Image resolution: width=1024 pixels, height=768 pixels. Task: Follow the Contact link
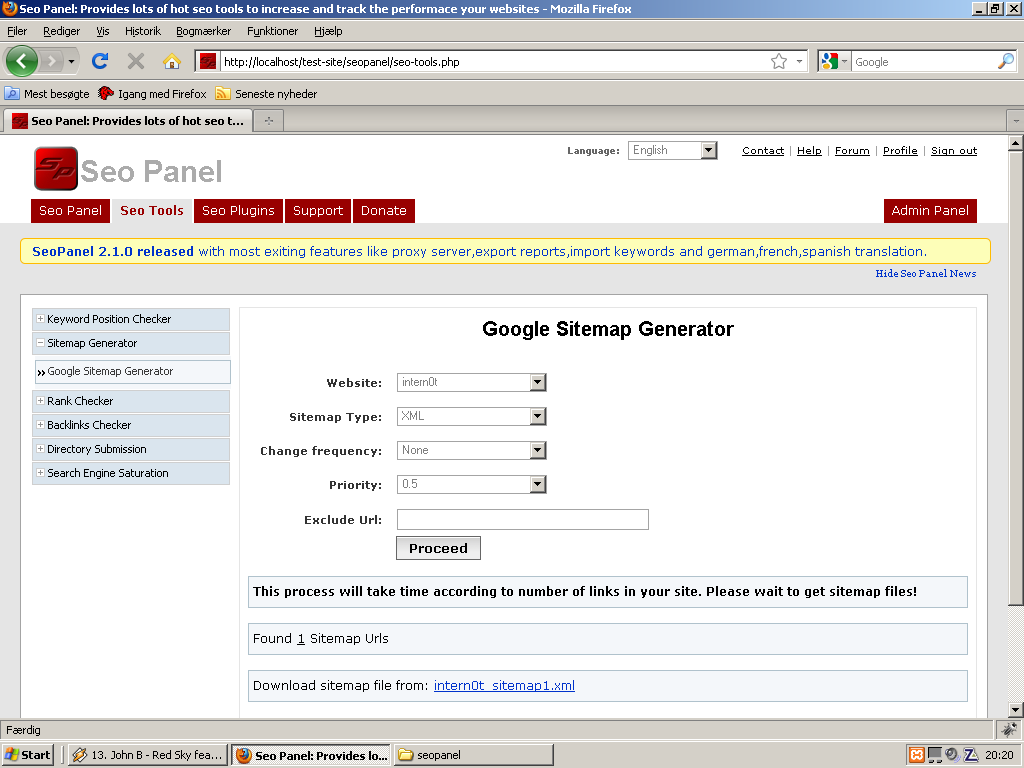point(763,150)
